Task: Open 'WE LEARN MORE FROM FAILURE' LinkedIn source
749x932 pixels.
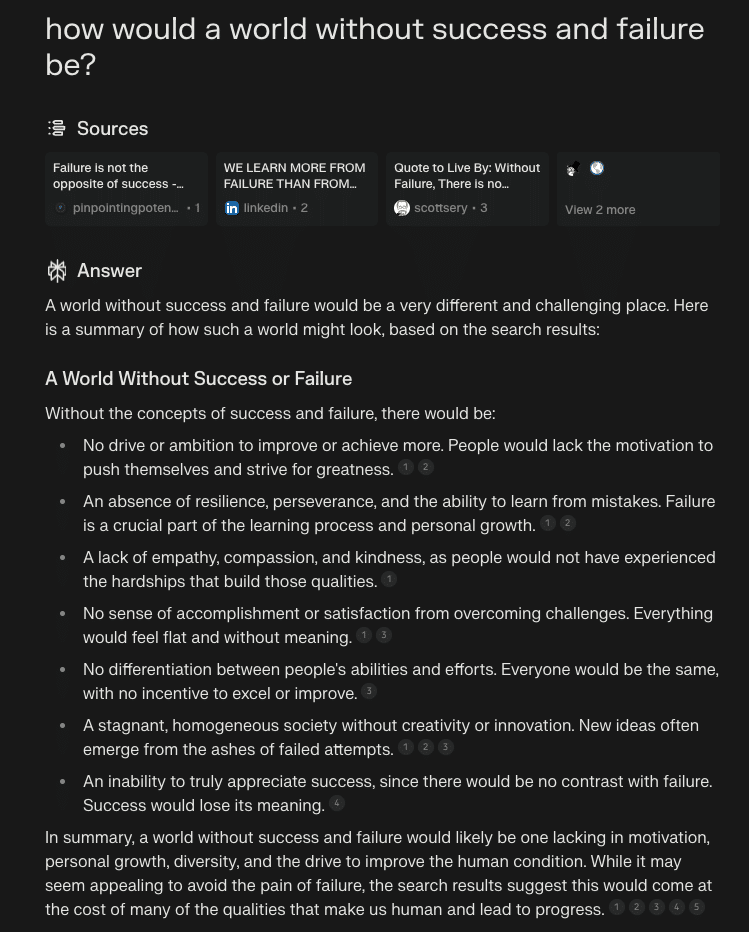Action: [296, 176]
